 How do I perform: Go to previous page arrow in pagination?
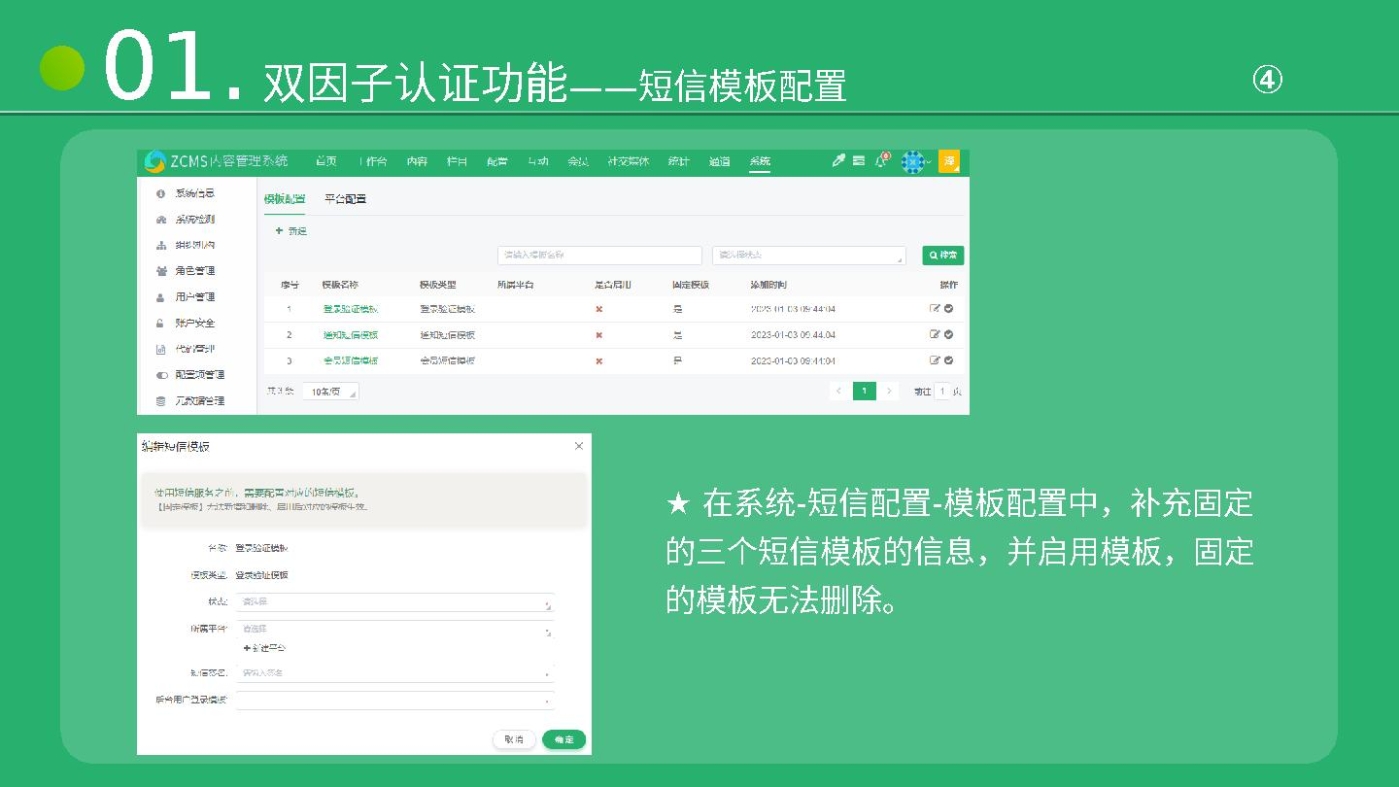(839, 391)
